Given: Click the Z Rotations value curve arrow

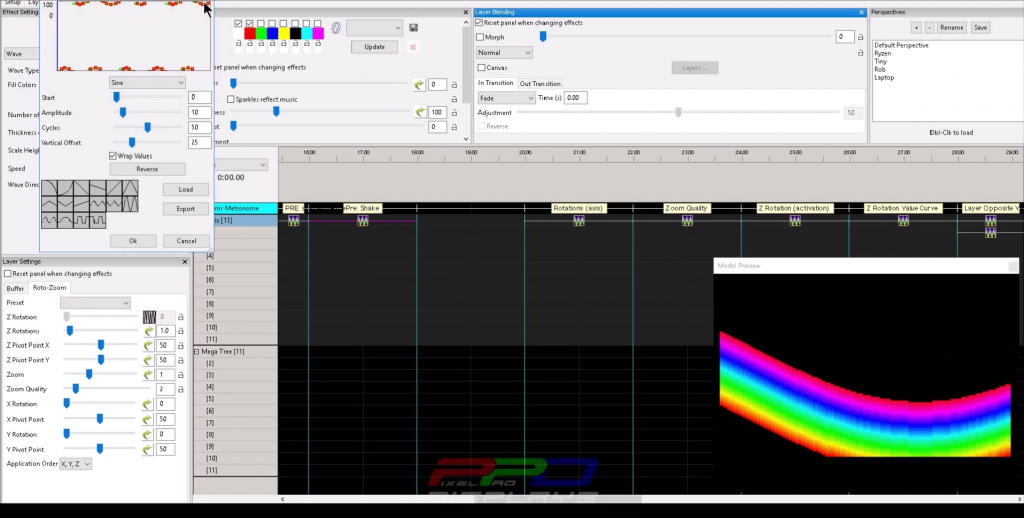Looking at the screenshot, I should point(150,330).
